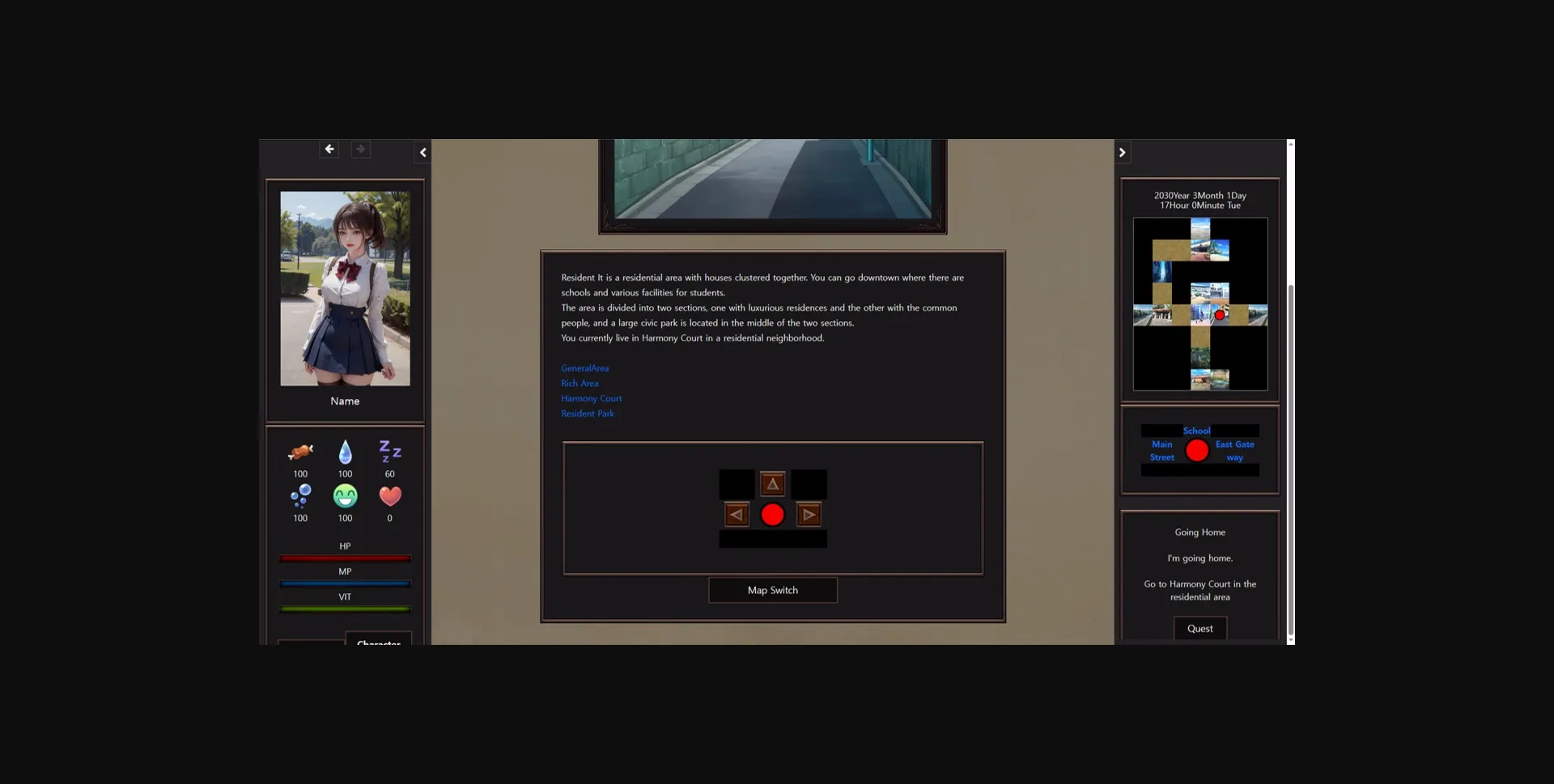Collapse the right sidebar with chevron
Viewport: 1554px width, 784px height.
(x=1122, y=152)
